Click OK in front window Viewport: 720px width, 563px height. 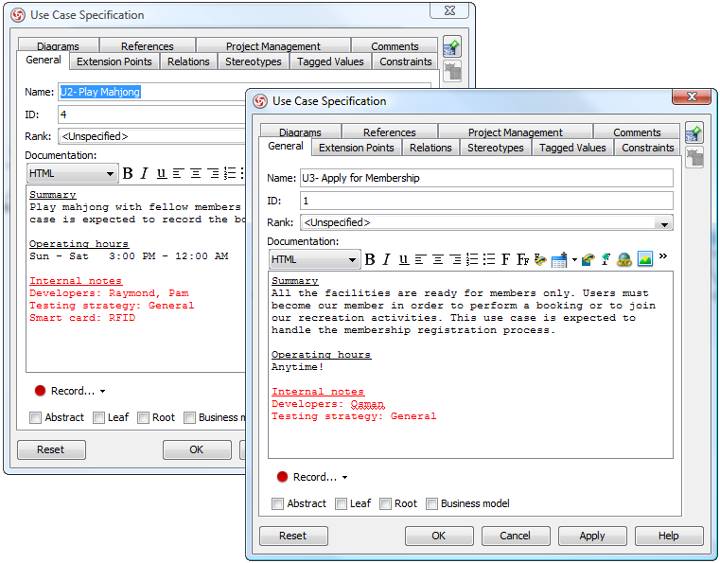click(439, 536)
